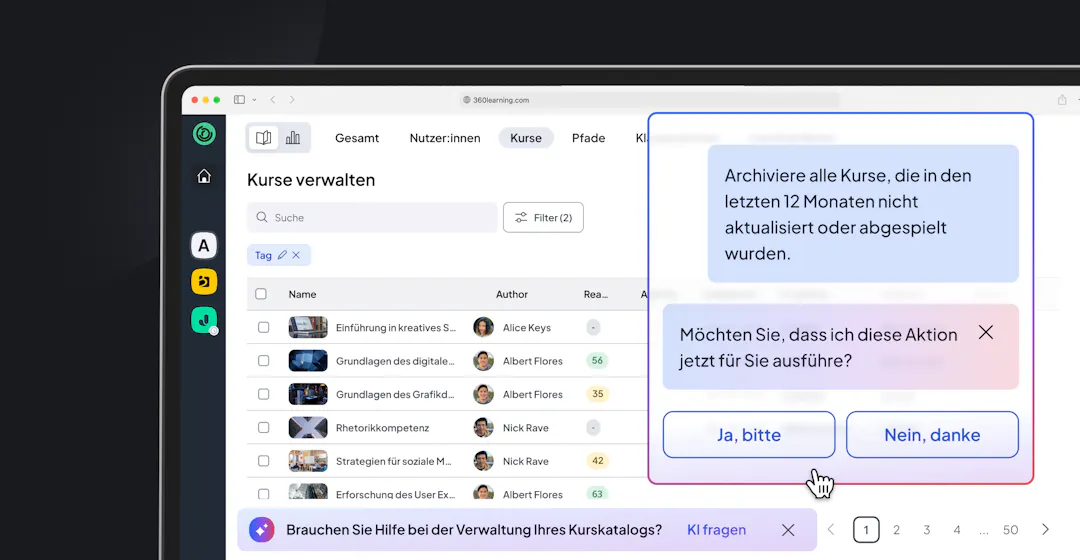
Task: Open thumbnail of Rhetorikkompetenz course
Action: point(308,427)
